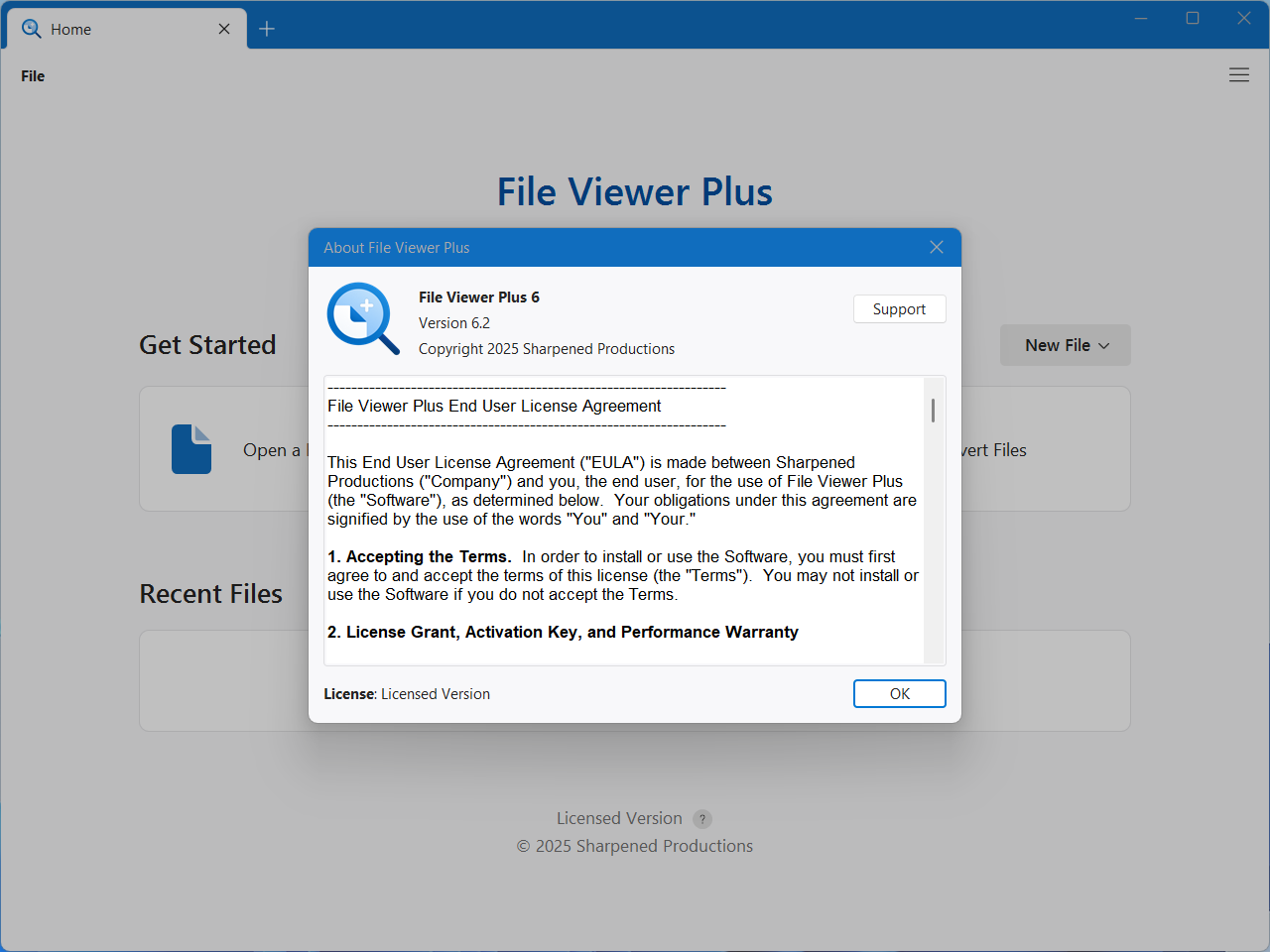Click the blue document icon for Open file
The width and height of the screenshot is (1270, 952).
[191, 449]
